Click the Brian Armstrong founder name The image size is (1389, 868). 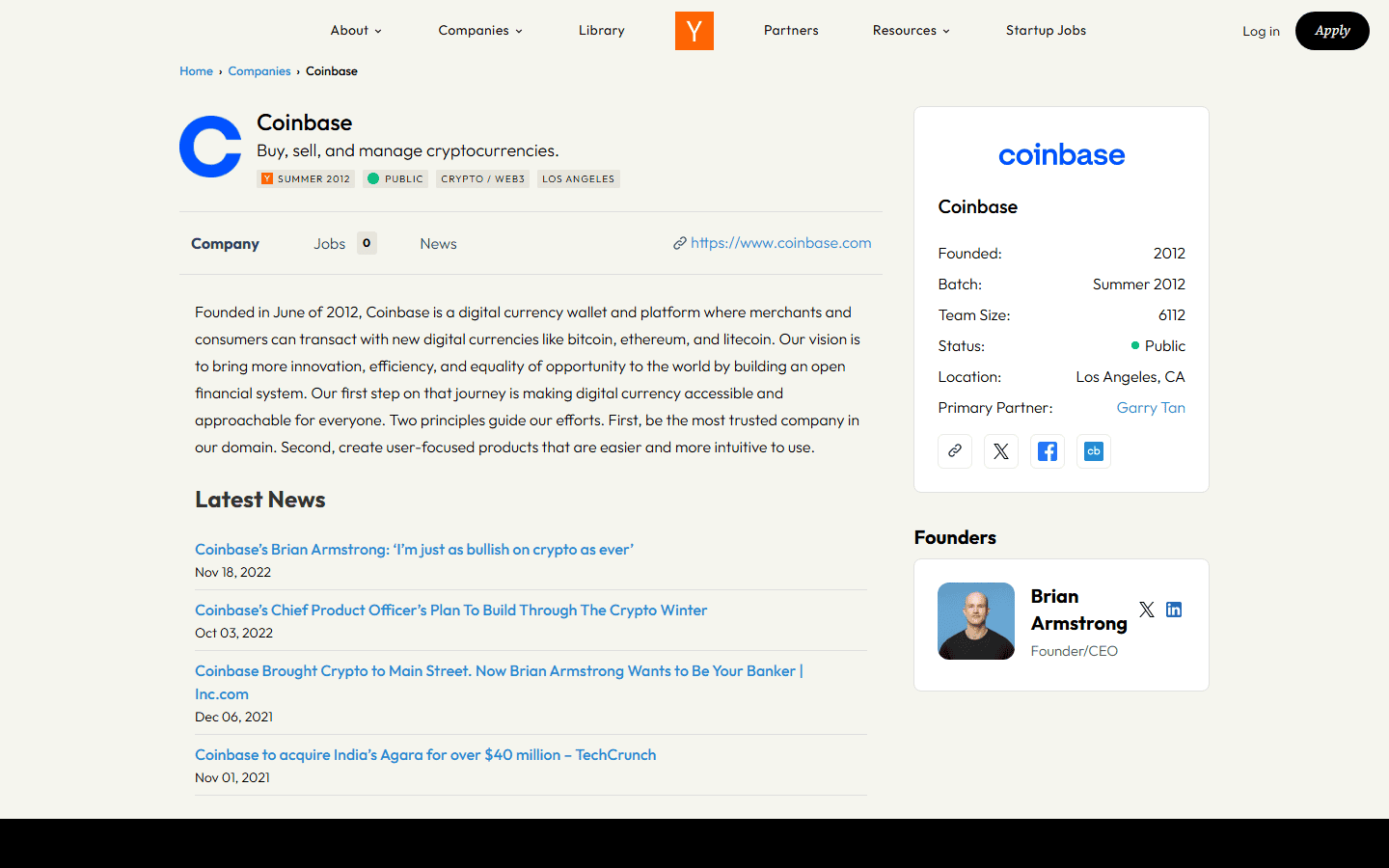pos(1078,610)
